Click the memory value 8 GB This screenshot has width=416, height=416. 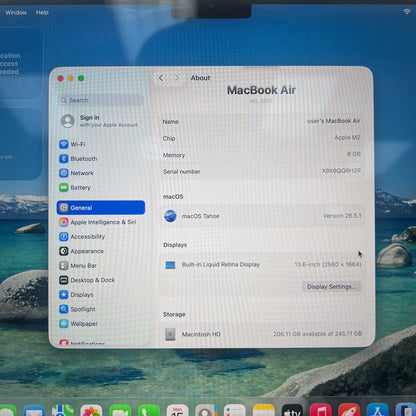pyautogui.click(x=354, y=154)
